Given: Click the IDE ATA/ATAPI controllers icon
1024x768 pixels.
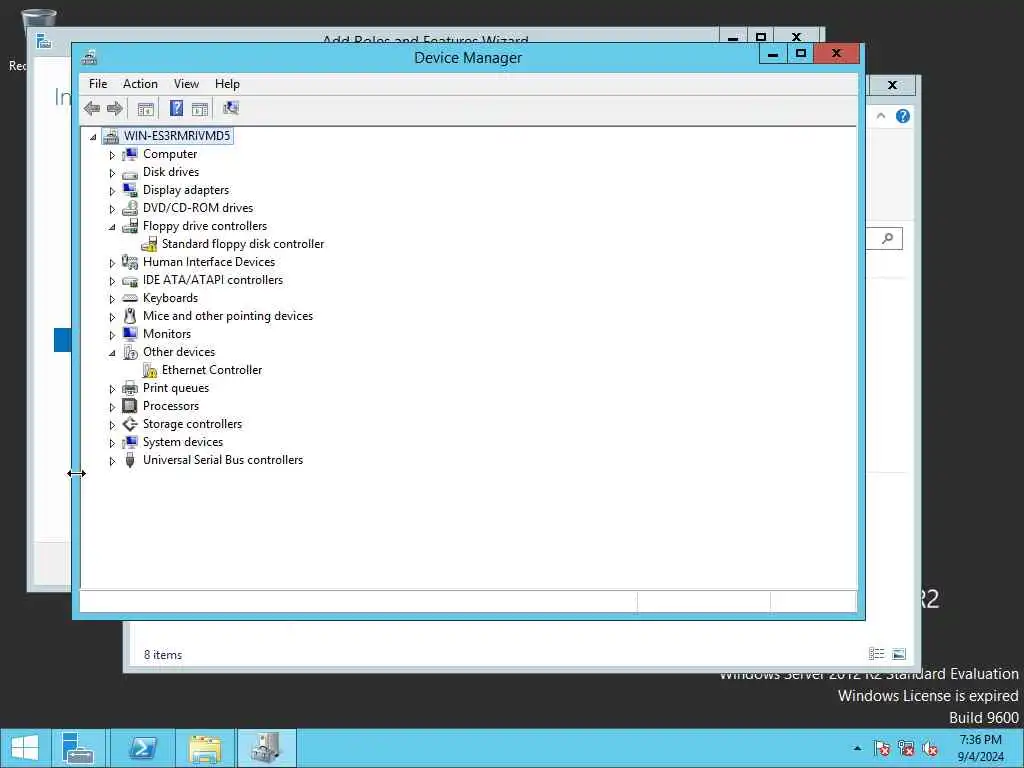Looking at the screenshot, I should click(130, 281).
